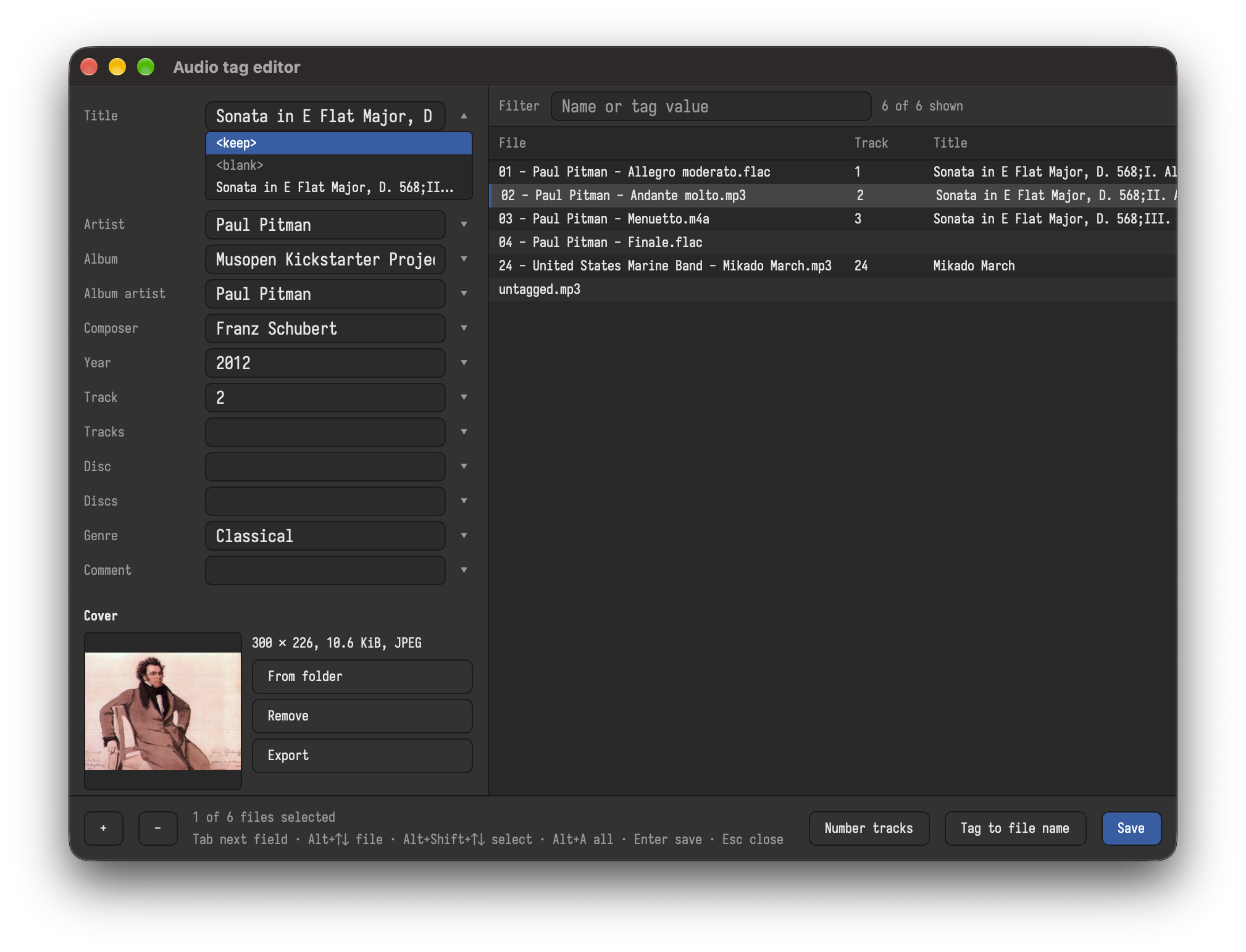This screenshot has width=1246, height=952.
Task: Open the Composer field dropdown arrow
Action: tap(464, 328)
